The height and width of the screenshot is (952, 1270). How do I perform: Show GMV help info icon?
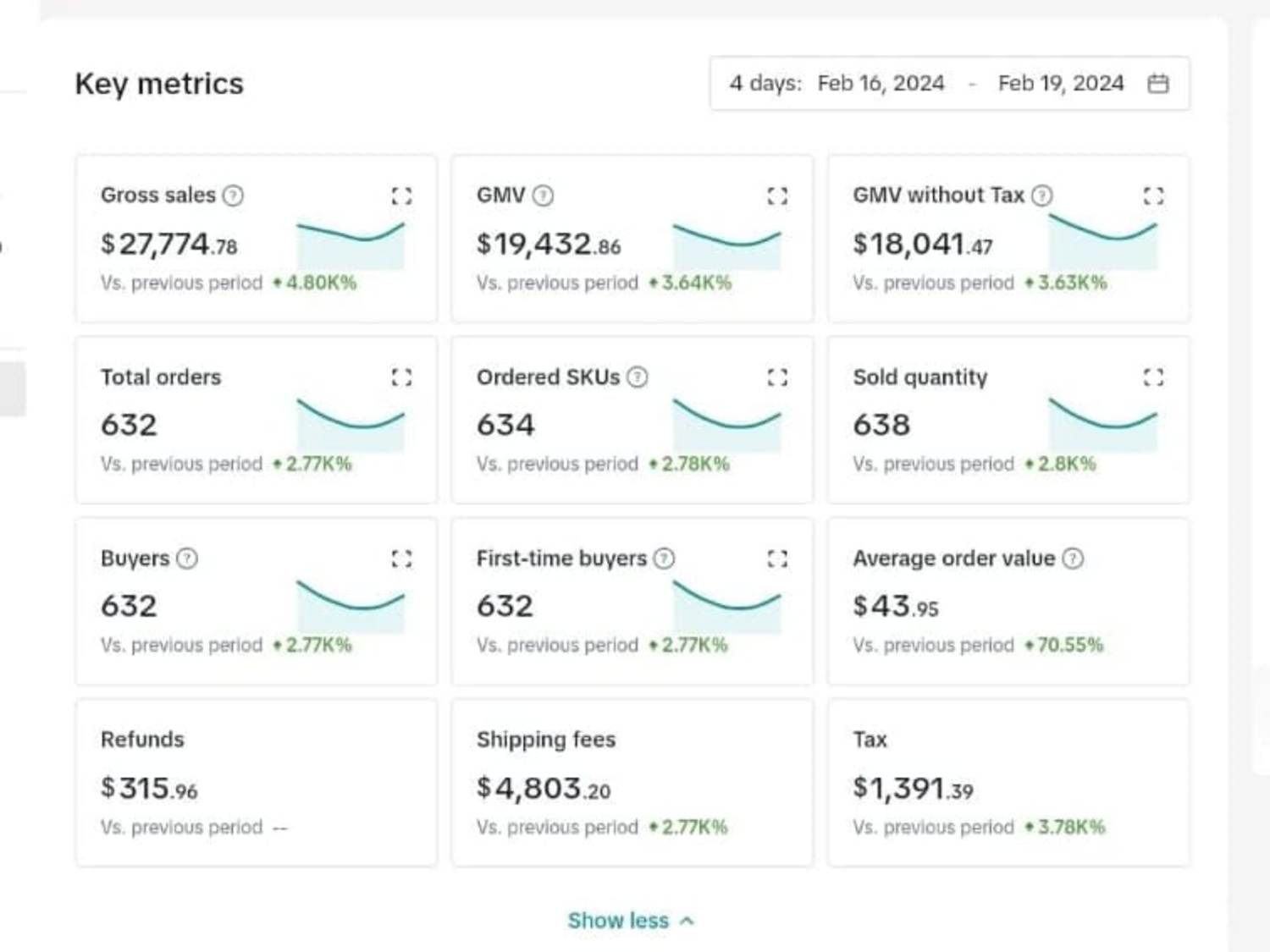(544, 195)
